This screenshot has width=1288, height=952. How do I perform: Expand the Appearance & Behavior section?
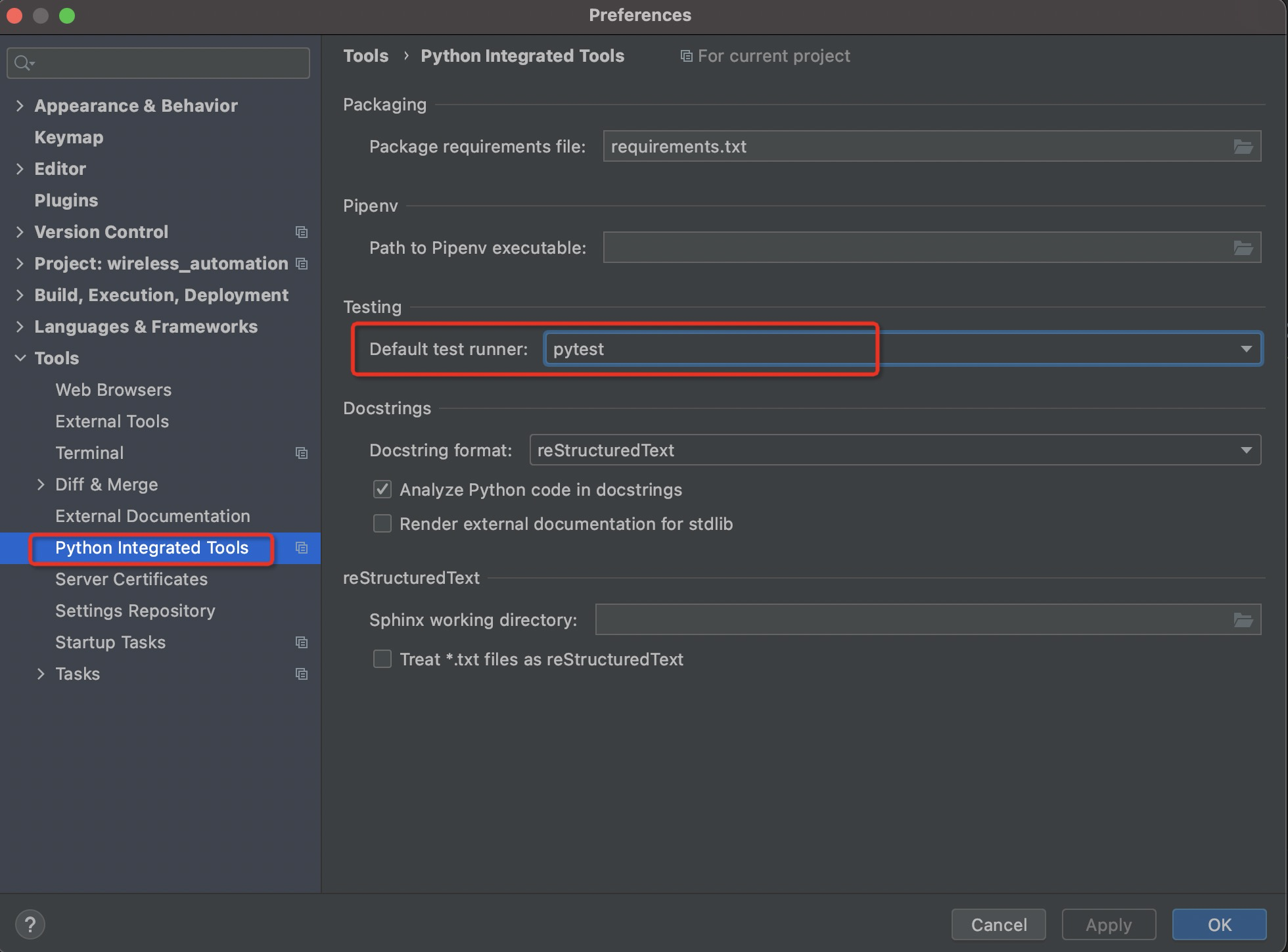tap(20, 106)
